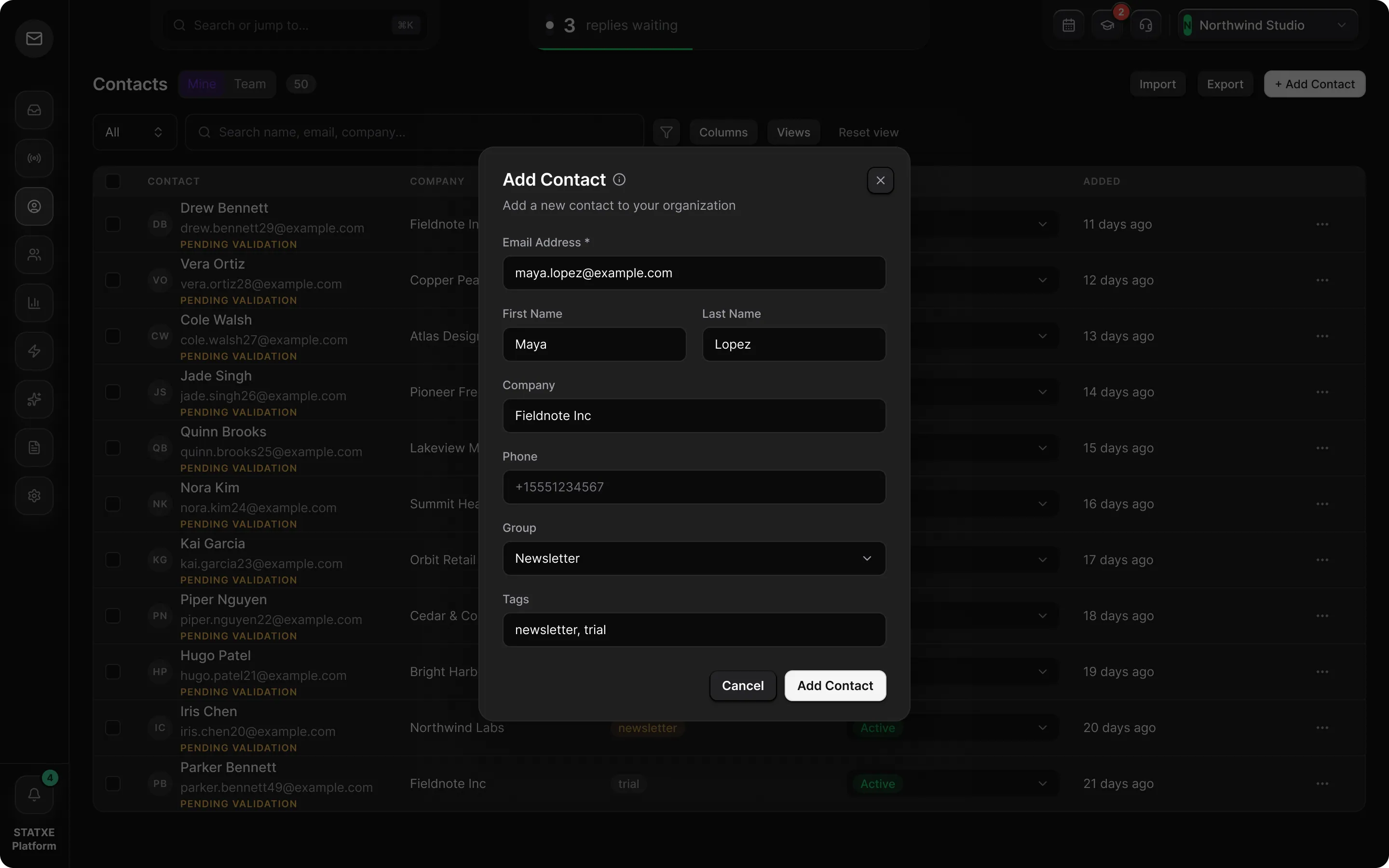Screen dimensions: 1389x868
Task: Tick the checkbox for Jade Singh
Action: (112, 392)
